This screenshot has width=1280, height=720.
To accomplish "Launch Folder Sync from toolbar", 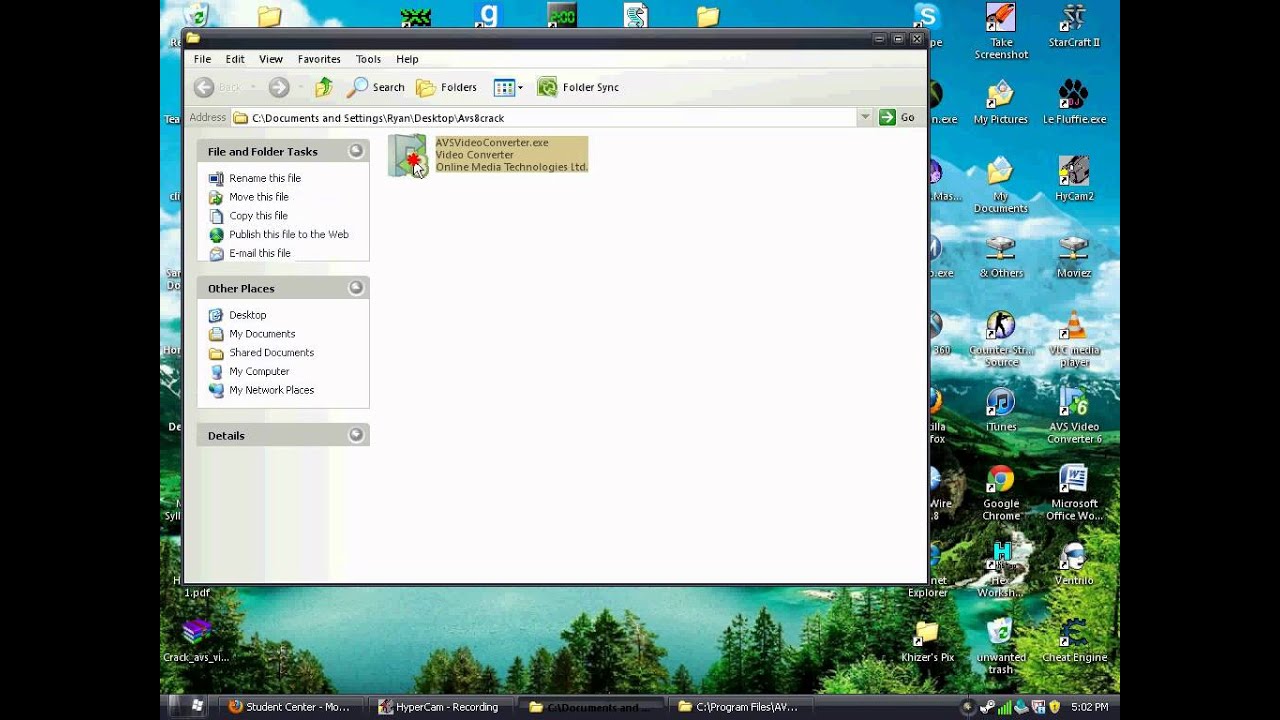I will pyautogui.click(x=578, y=87).
